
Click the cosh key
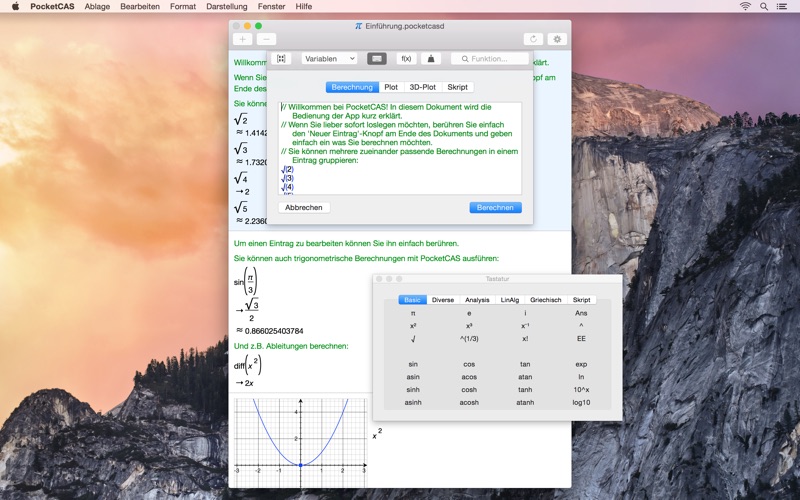pyautogui.click(x=469, y=390)
